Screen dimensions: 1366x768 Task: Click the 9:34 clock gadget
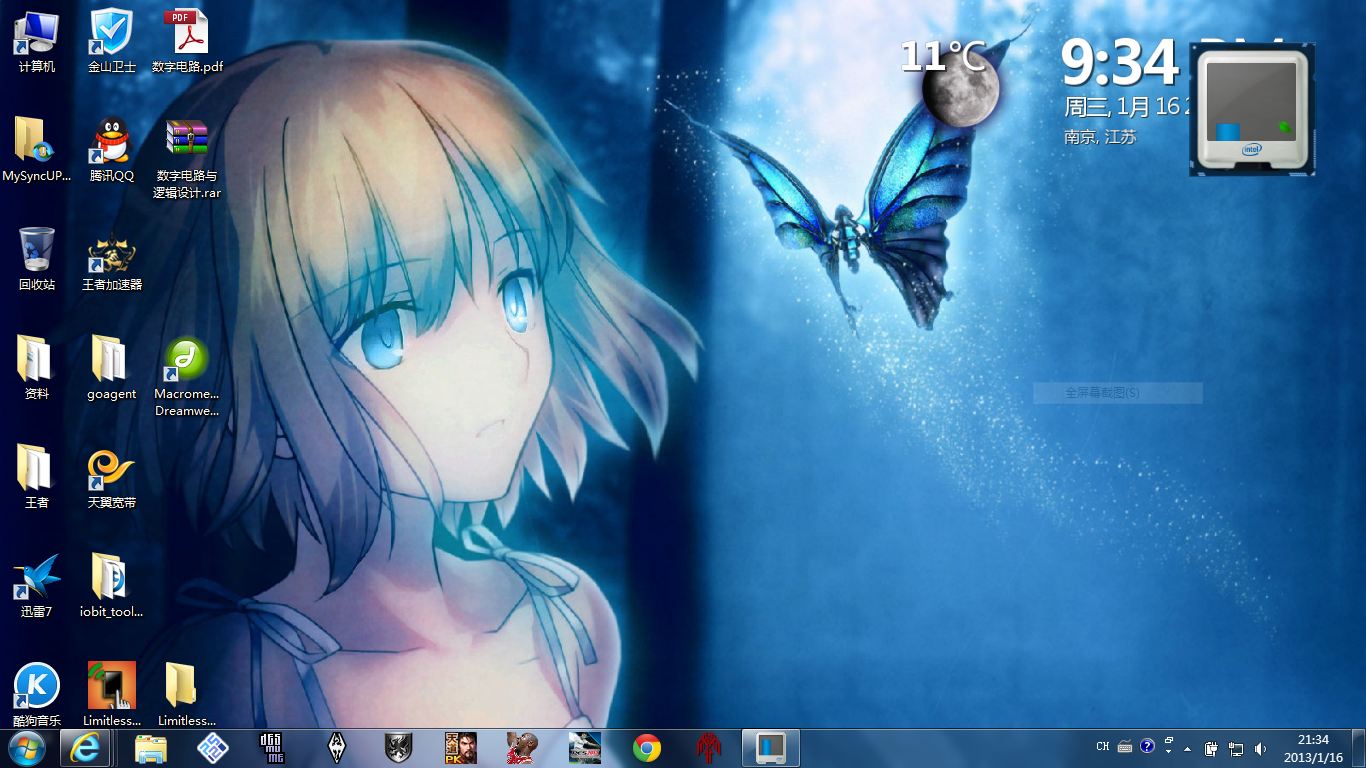click(1119, 62)
